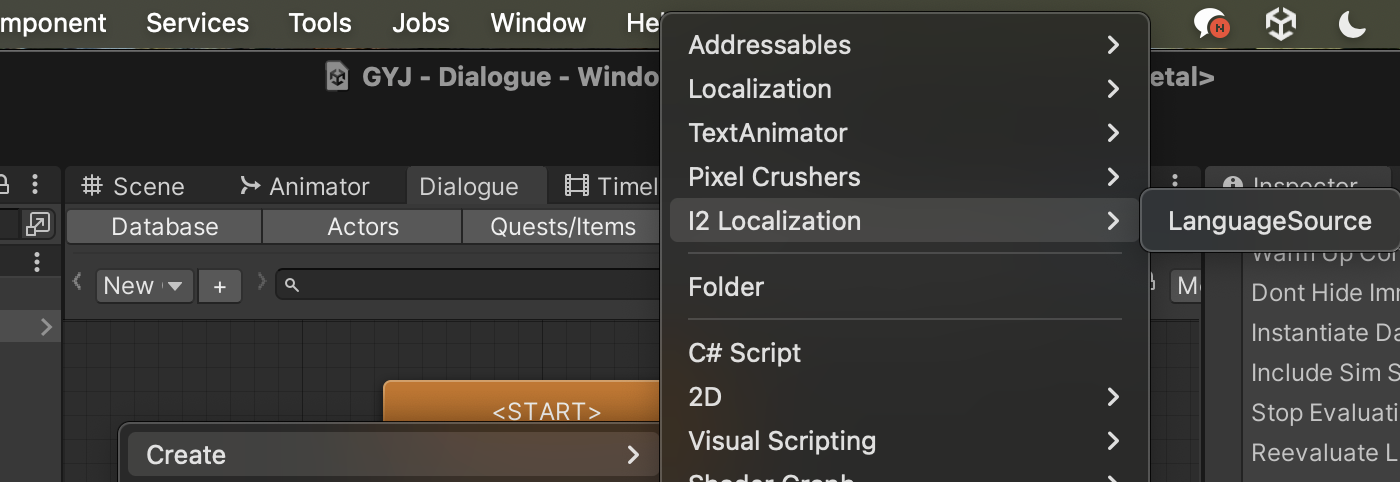
Task: Click the Actors toolbar button
Action: click(363, 227)
